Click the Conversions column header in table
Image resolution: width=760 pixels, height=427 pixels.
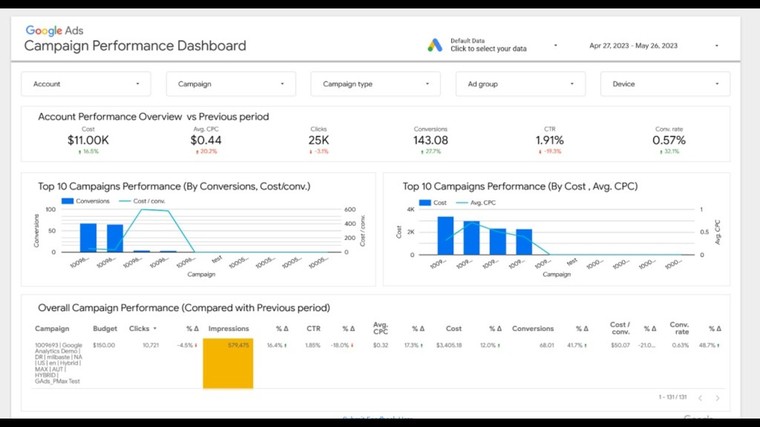[532, 328]
